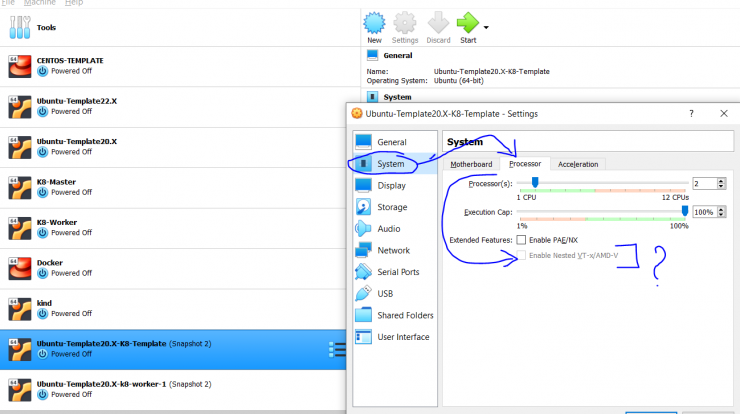
Task: Switch to the Motherboard tab
Action: point(471,164)
